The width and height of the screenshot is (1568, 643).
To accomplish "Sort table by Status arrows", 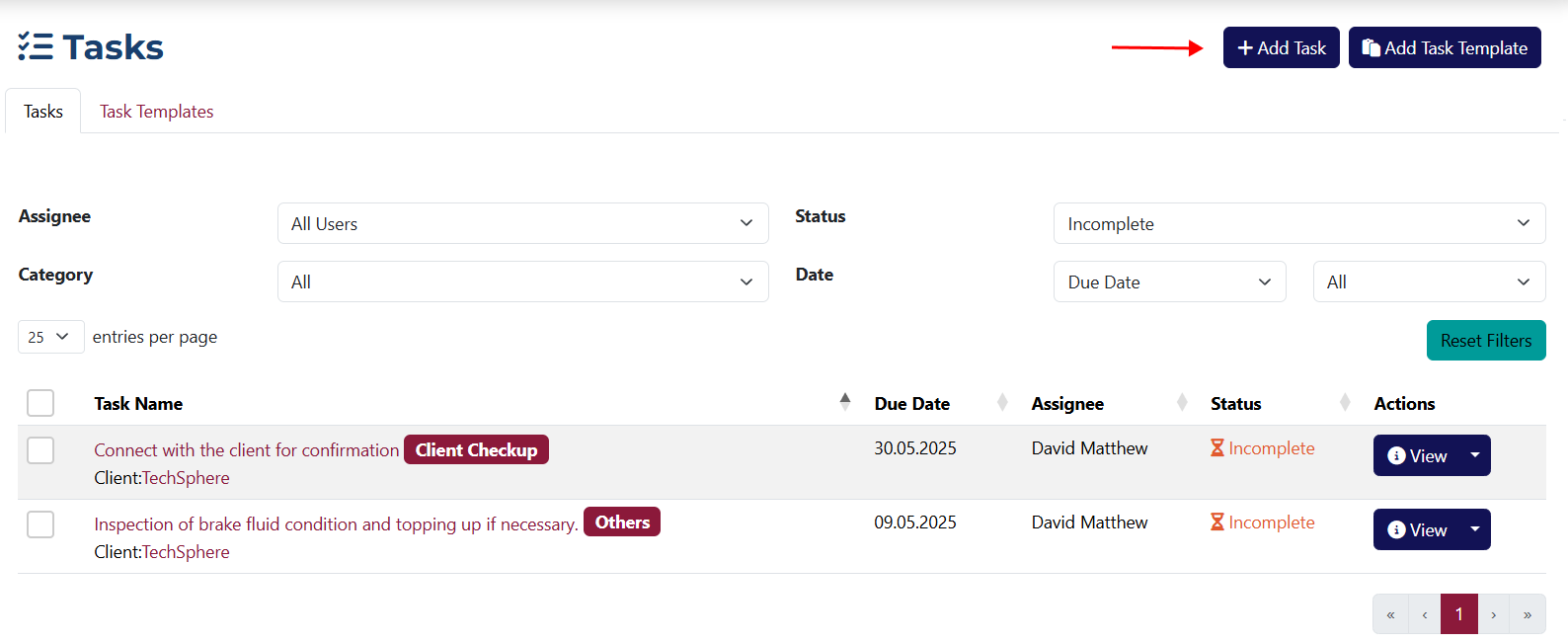I will tap(1345, 402).
